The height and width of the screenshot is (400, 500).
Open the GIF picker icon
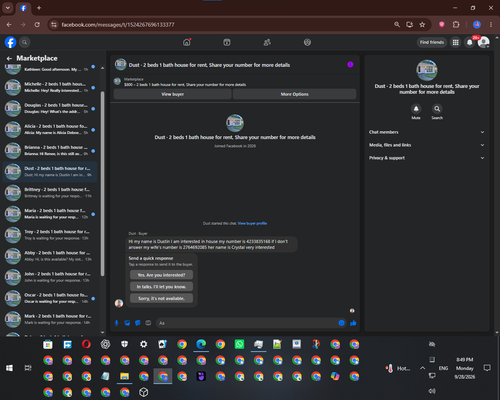pos(148,323)
